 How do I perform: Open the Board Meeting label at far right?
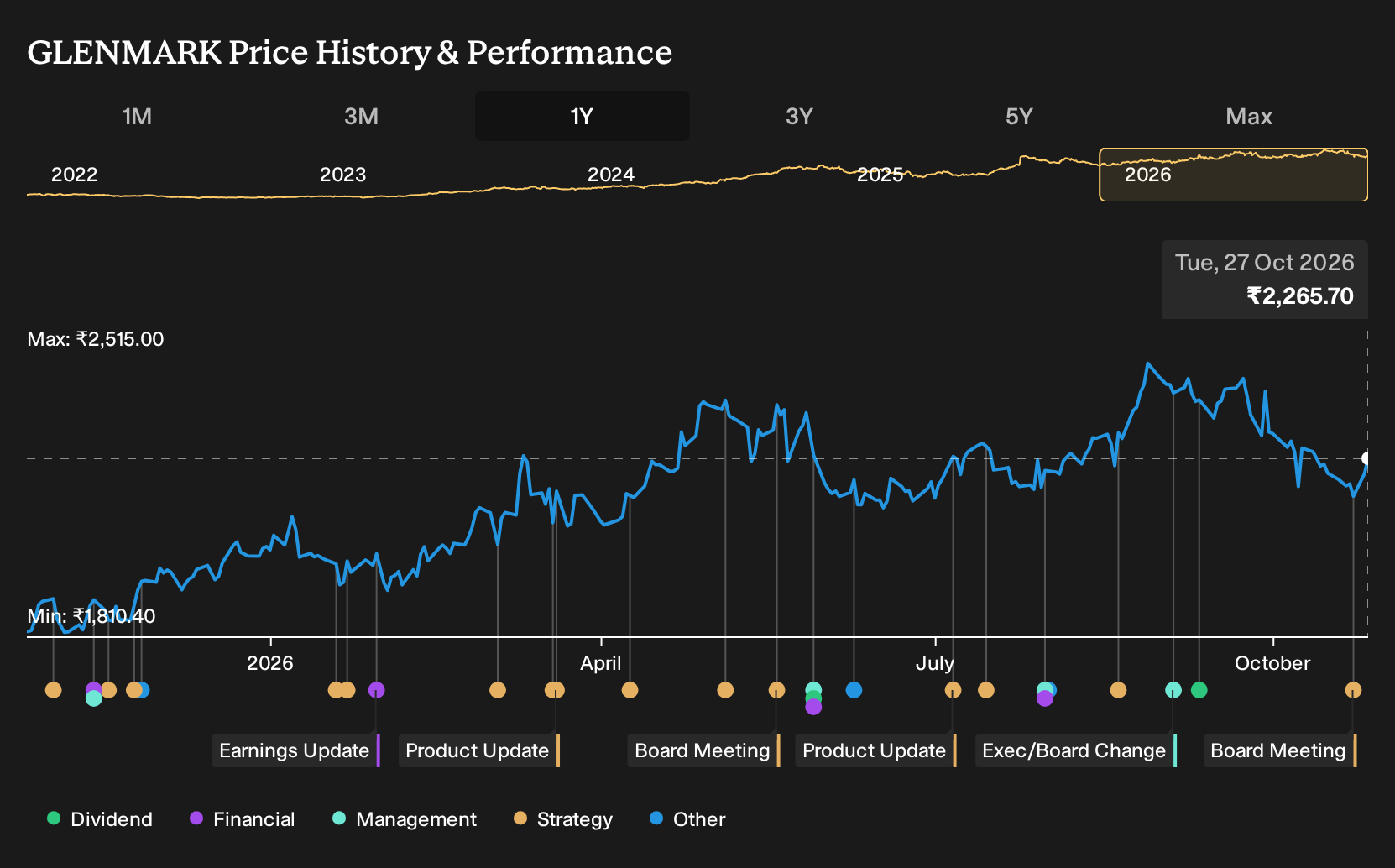point(1280,750)
